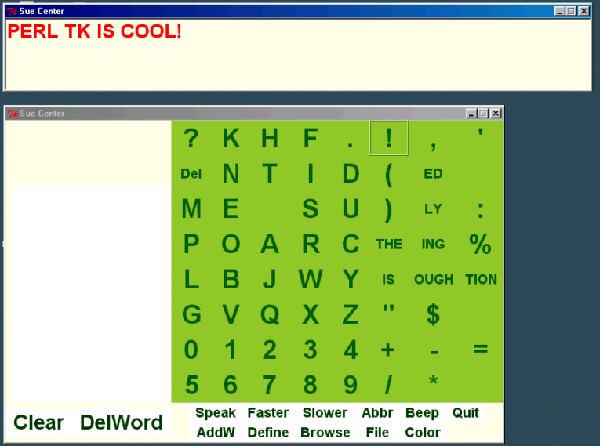The width and height of the screenshot is (600, 446).
Task: Open the Browse command
Action: (325, 433)
